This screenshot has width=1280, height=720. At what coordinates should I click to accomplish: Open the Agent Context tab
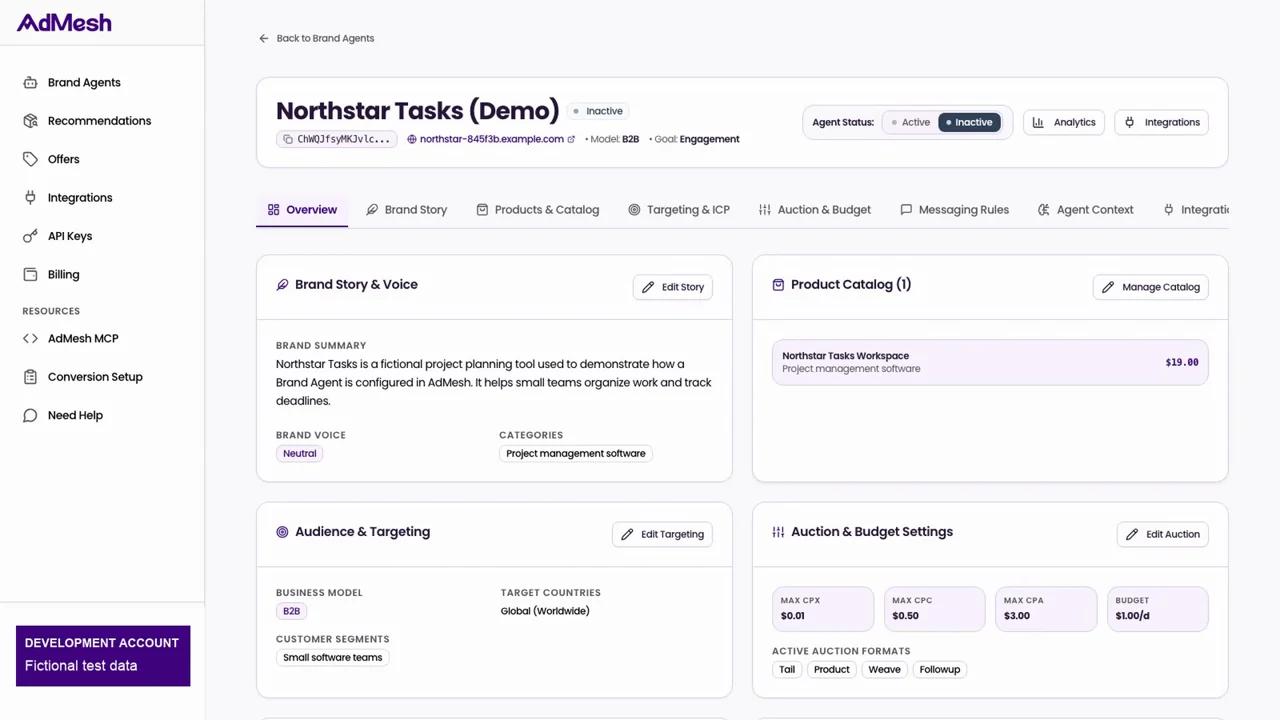coord(1085,210)
